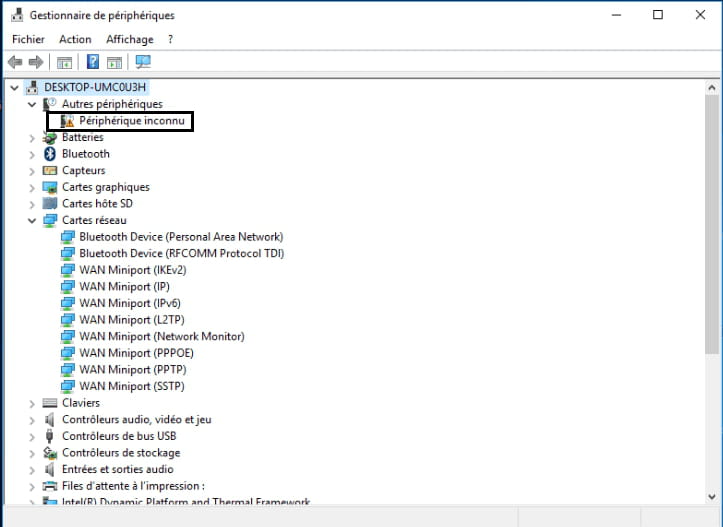This screenshot has width=723, height=527.
Task: Expand the Batteries node
Action: tap(32, 138)
